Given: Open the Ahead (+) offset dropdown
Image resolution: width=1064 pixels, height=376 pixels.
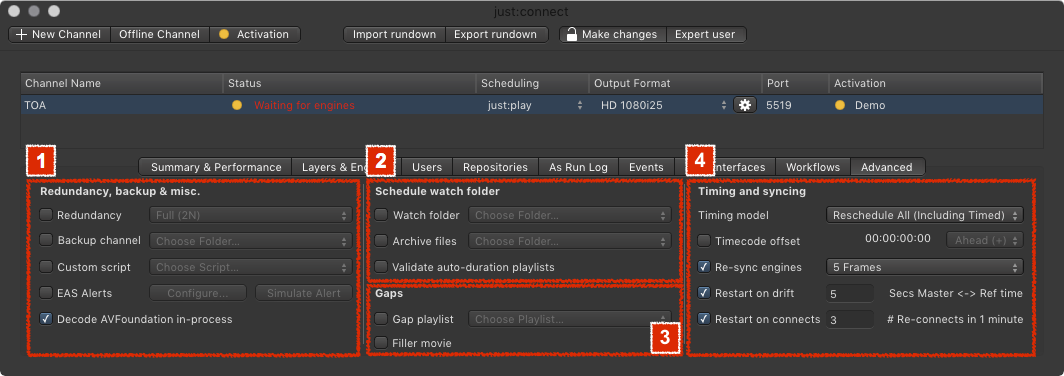Looking at the screenshot, I should tap(985, 240).
